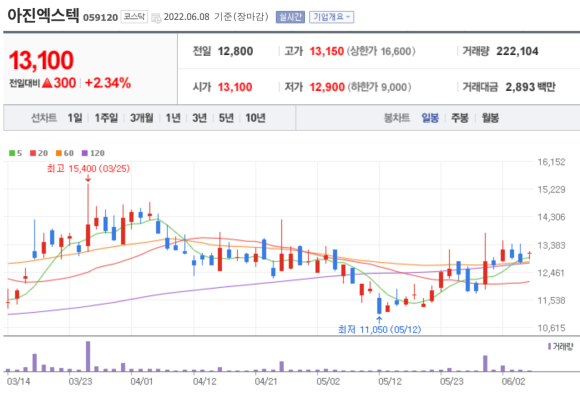Image resolution: width=580 pixels, height=393 pixels.
Task: Select the 3년 line chart tab
Action: tap(199, 118)
